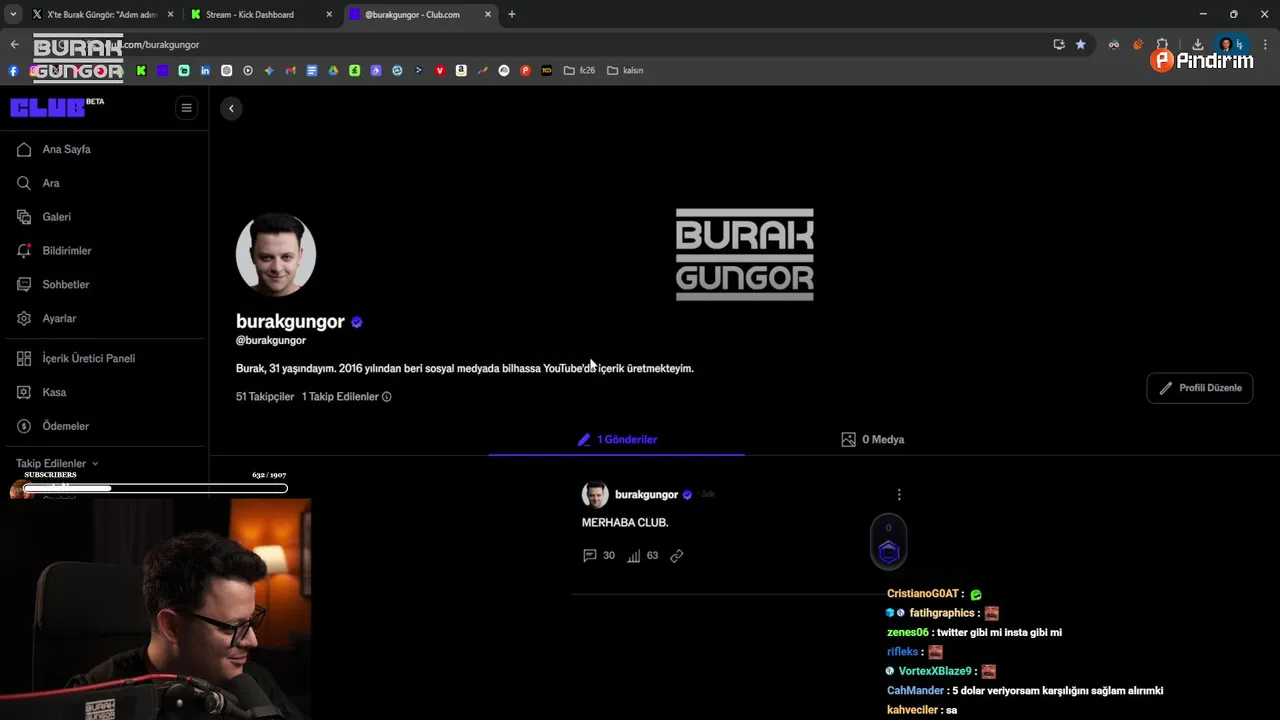Open the 51 Takipçiler list
This screenshot has height=720, width=1280.
coord(265,397)
